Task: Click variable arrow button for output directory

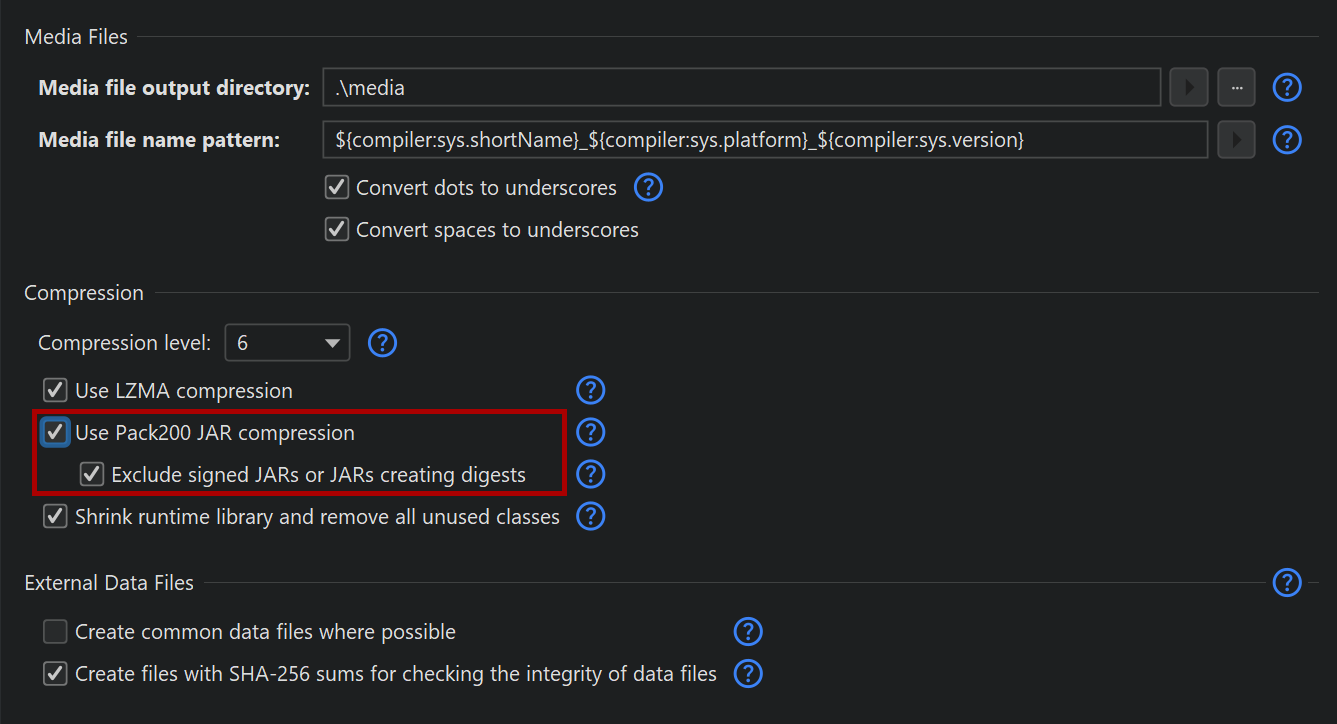Action: [x=1189, y=88]
